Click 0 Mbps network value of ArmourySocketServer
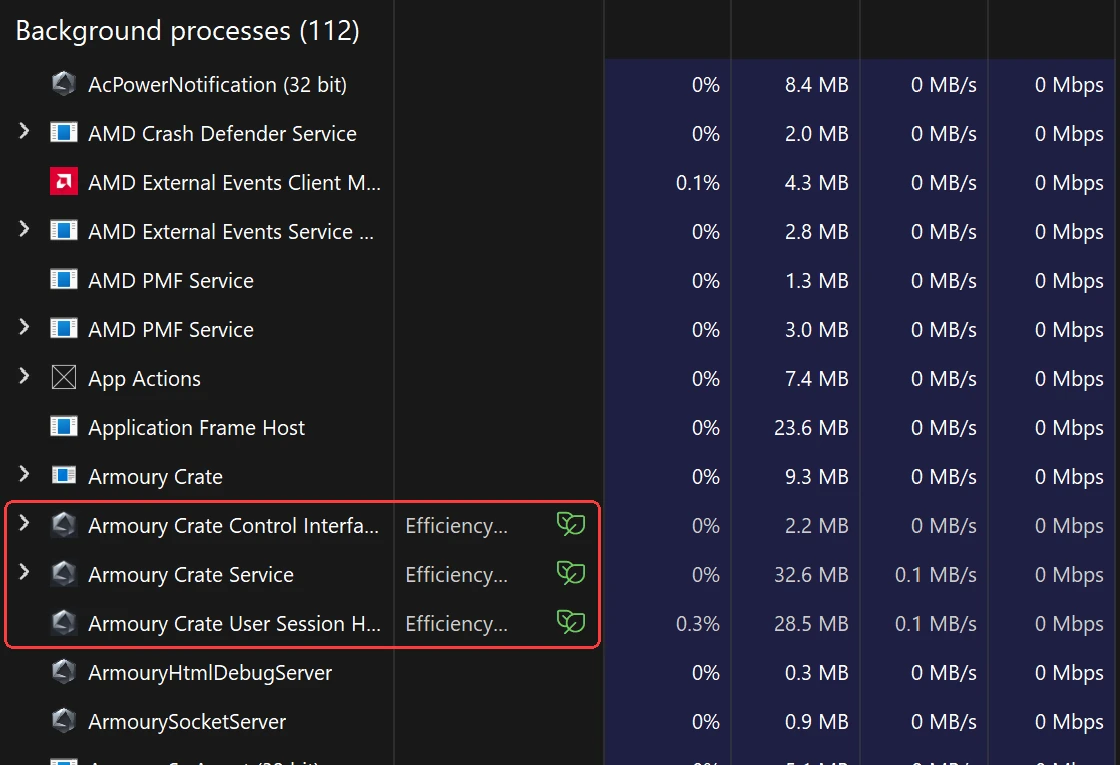 point(1069,722)
